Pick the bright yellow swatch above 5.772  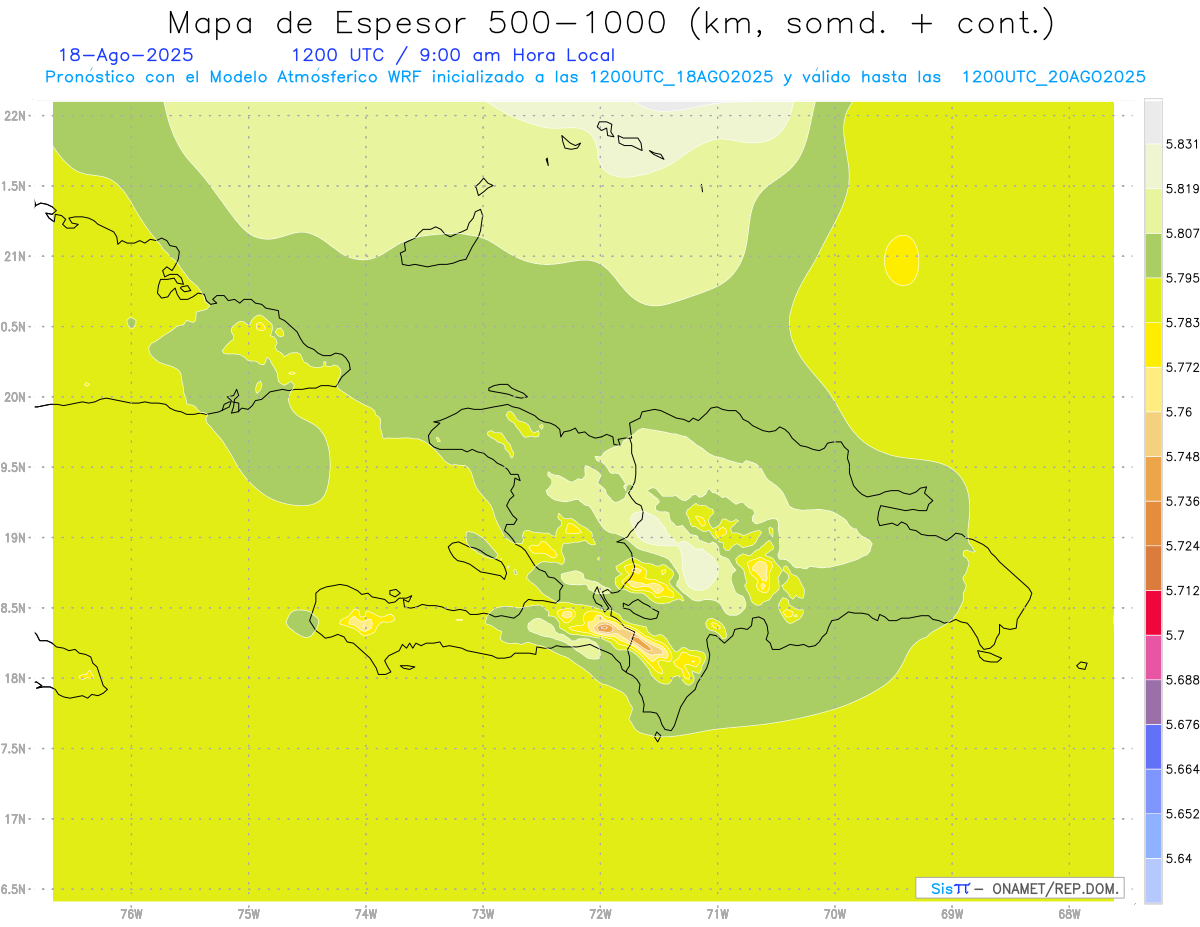click(x=1153, y=345)
